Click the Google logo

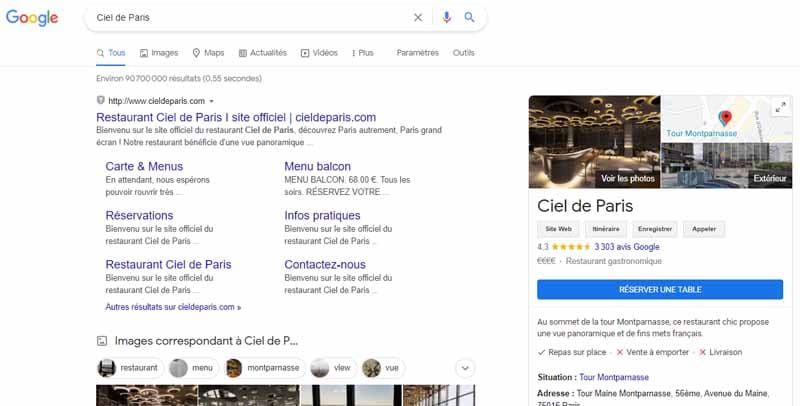click(x=32, y=17)
